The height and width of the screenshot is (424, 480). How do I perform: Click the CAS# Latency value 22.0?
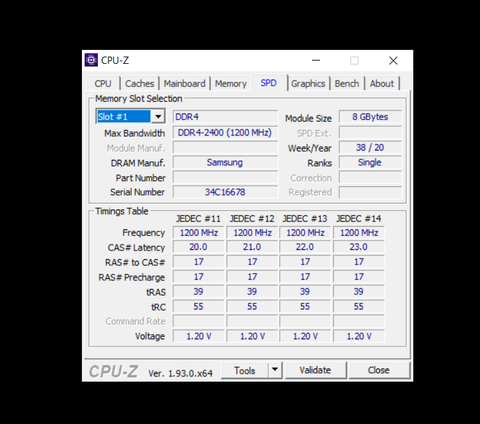click(x=305, y=247)
